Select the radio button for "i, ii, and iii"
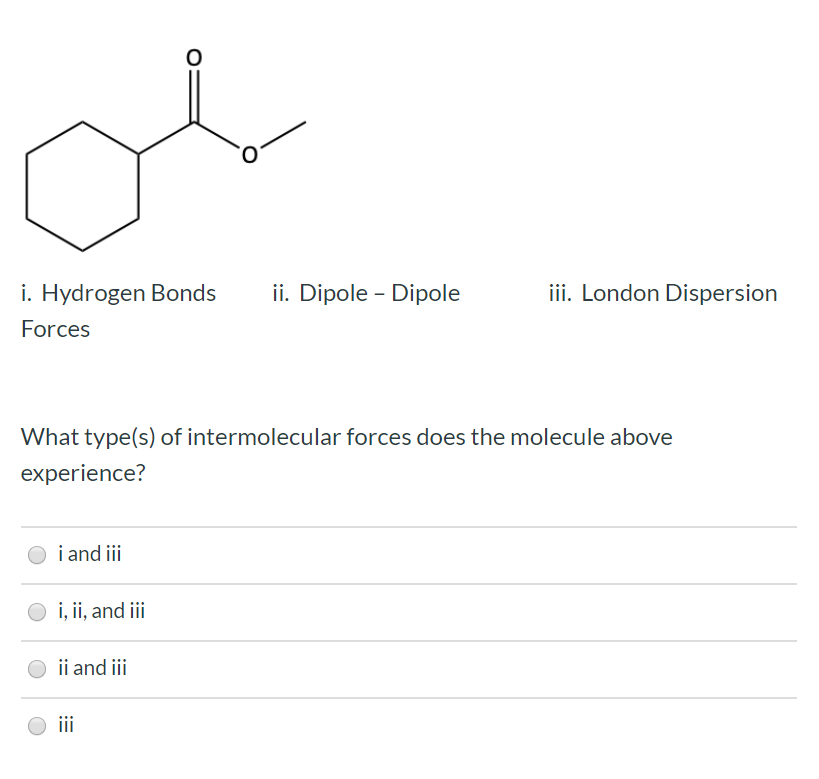The height and width of the screenshot is (779, 819). [37, 612]
